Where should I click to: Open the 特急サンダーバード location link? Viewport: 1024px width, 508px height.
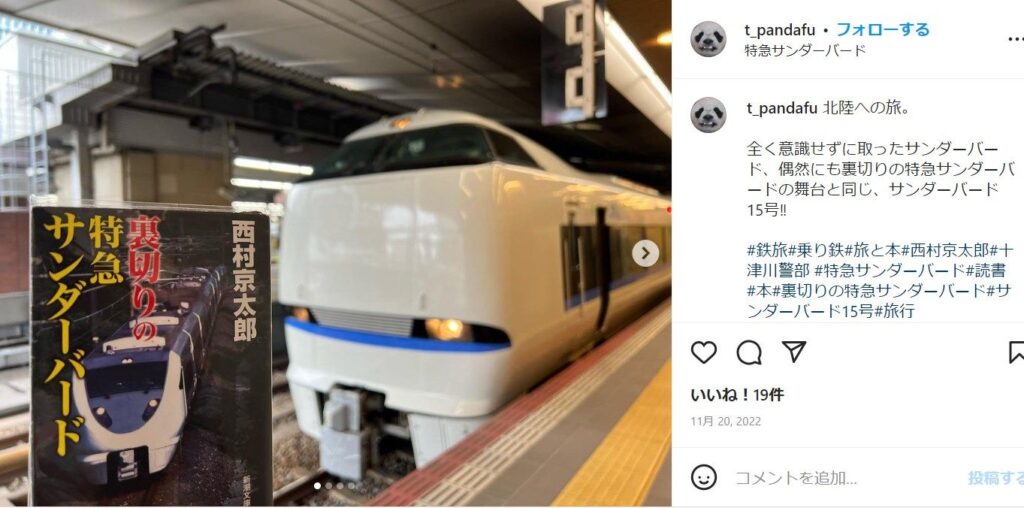805,50
